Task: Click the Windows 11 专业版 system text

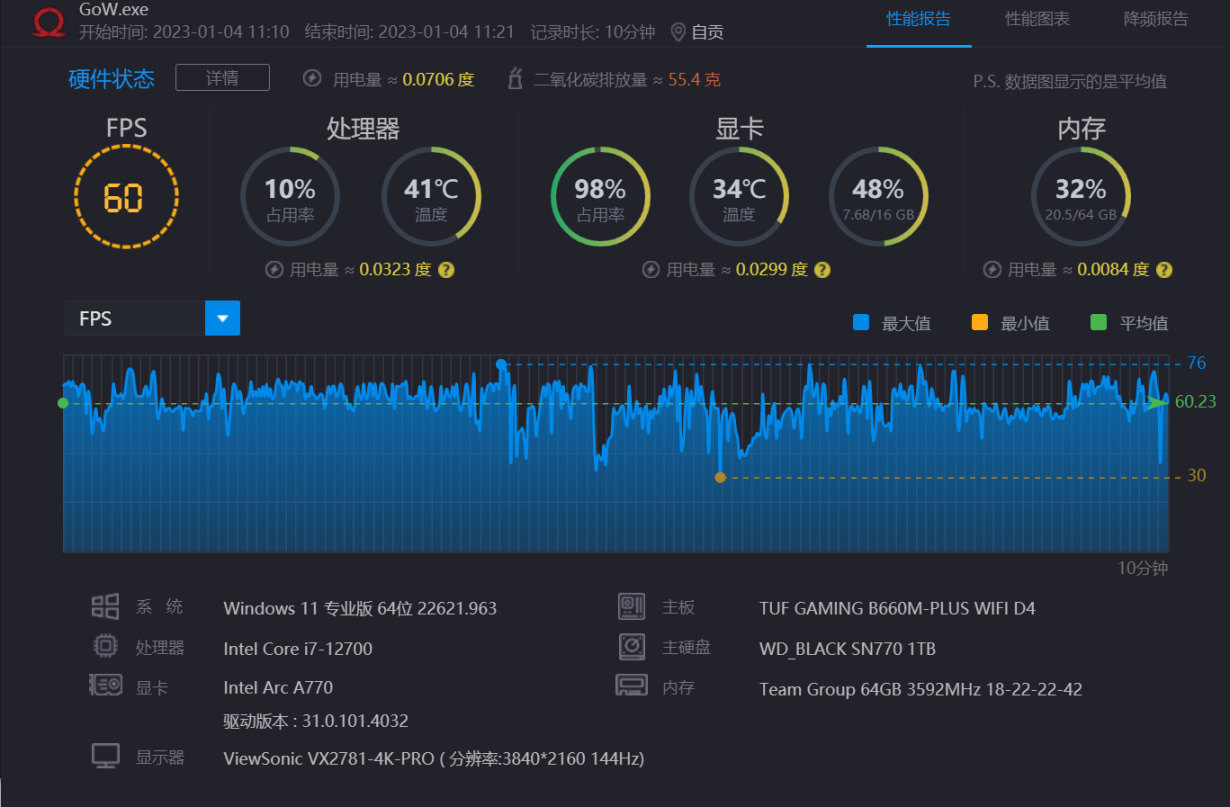Action: click(x=360, y=608)
